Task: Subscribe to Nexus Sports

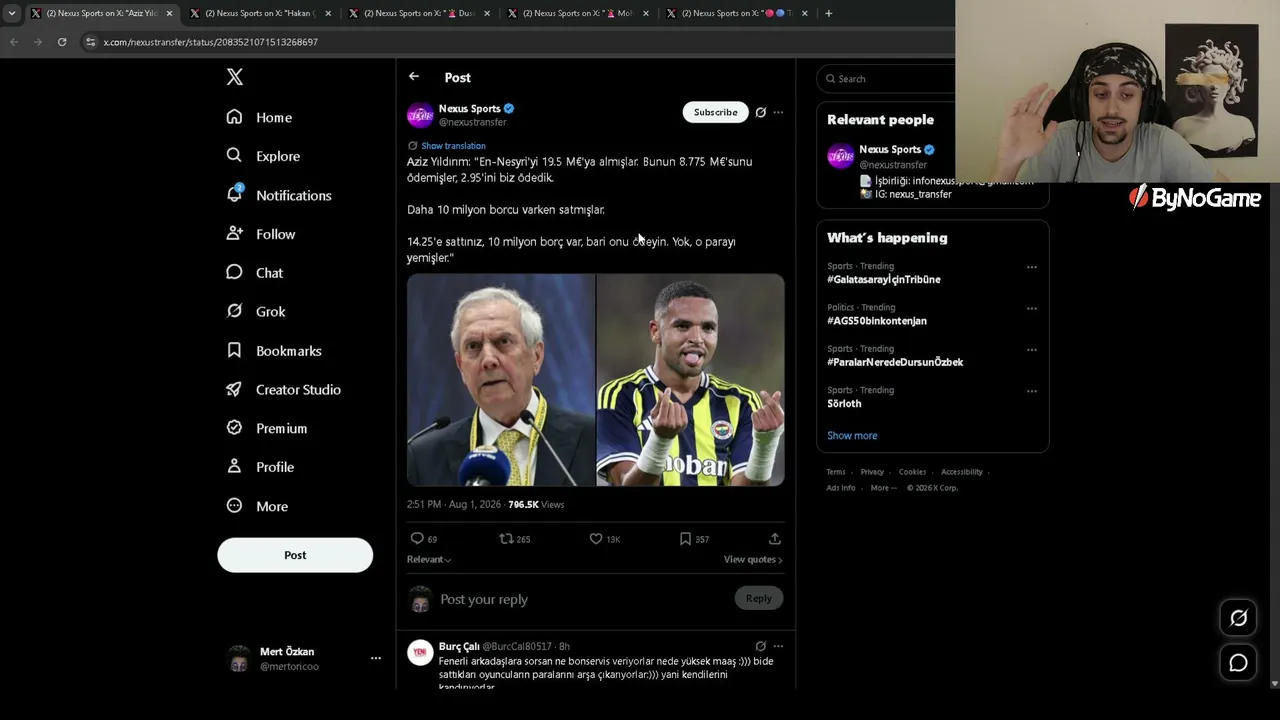Action: 716,112
